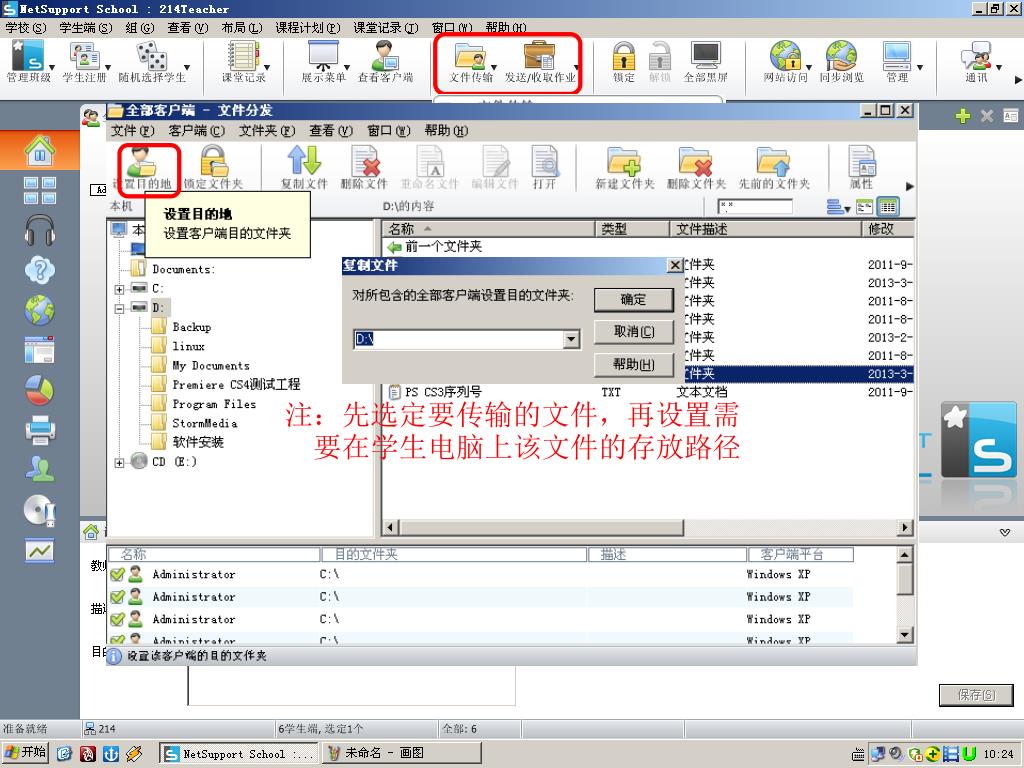Click the Windows 开始 start button
This screenshot has width=1024, height=768.
pyautogui.click(x=26, y=753)
